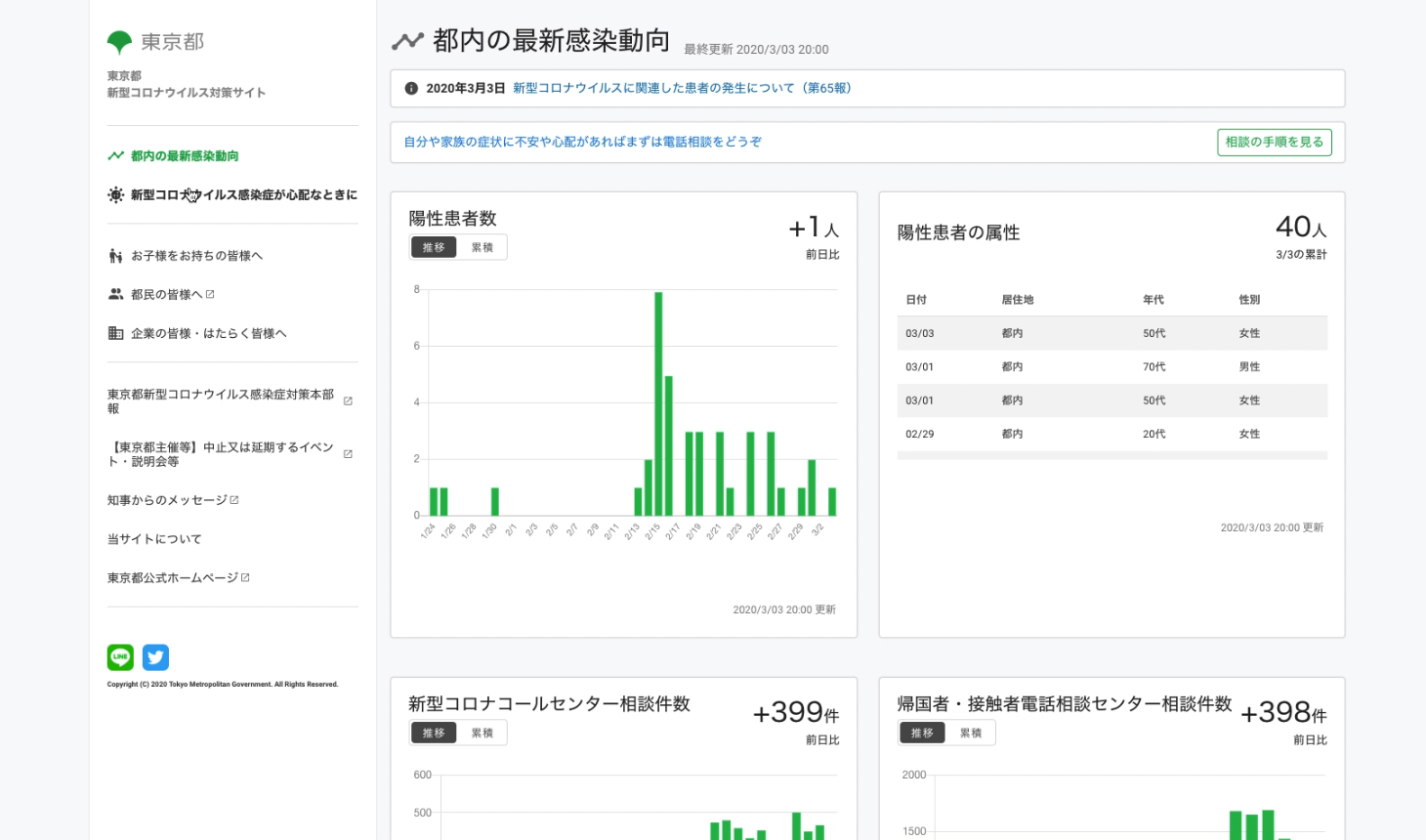
Task: Click the 70代 男性 patient row
Action: pyautogui.click(x=1112, y=366)
